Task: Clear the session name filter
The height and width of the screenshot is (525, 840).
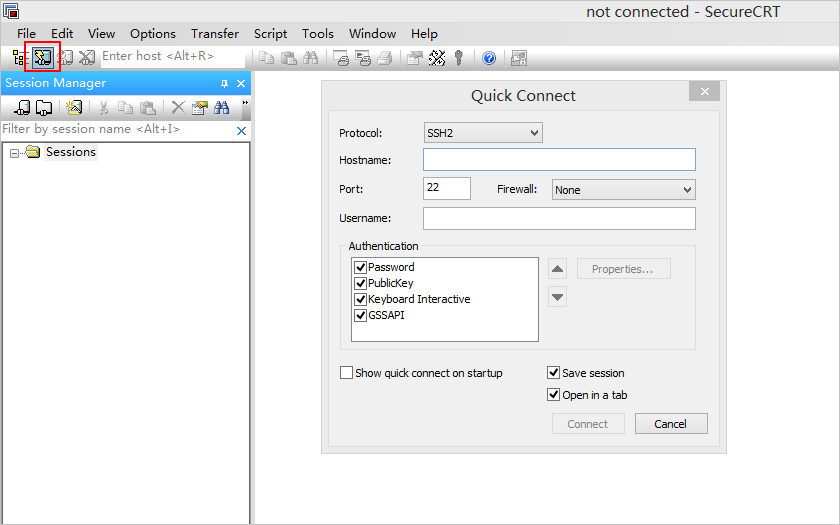Action: coord(242,131)
